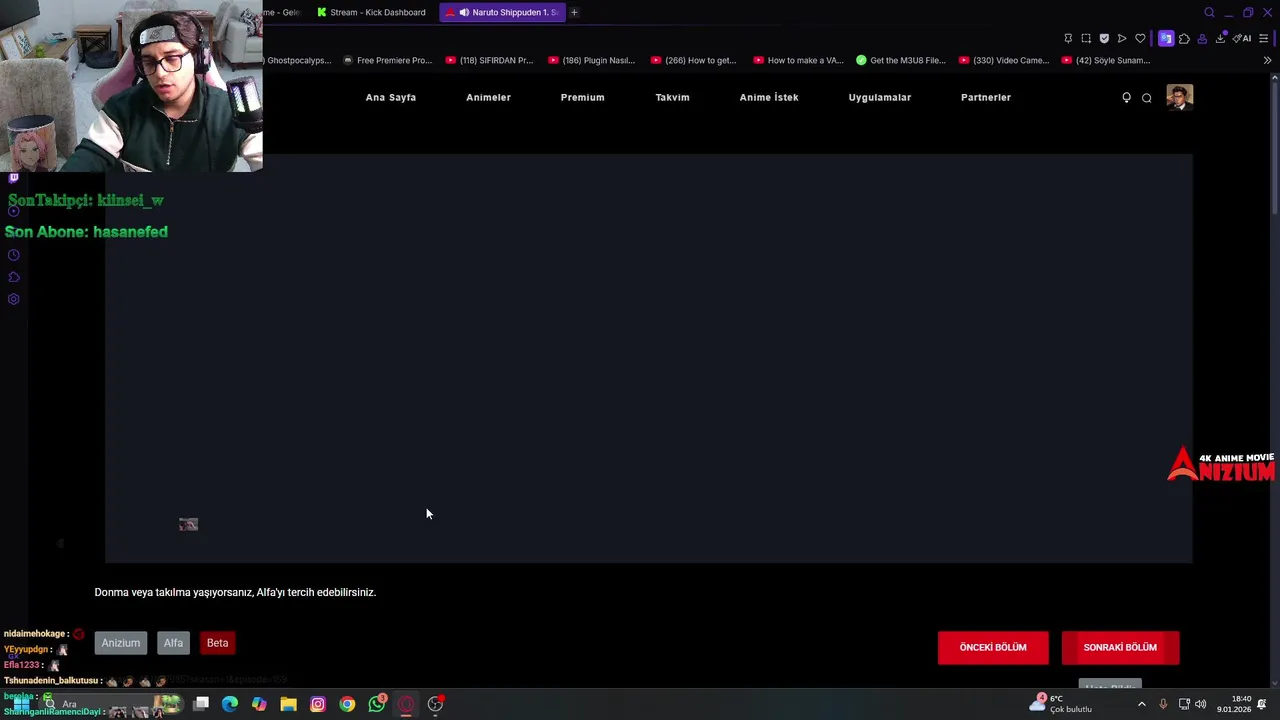
Task: Open Free Premiere Pro bookmark
Action: pyautogui.click(x=387, y=60)
